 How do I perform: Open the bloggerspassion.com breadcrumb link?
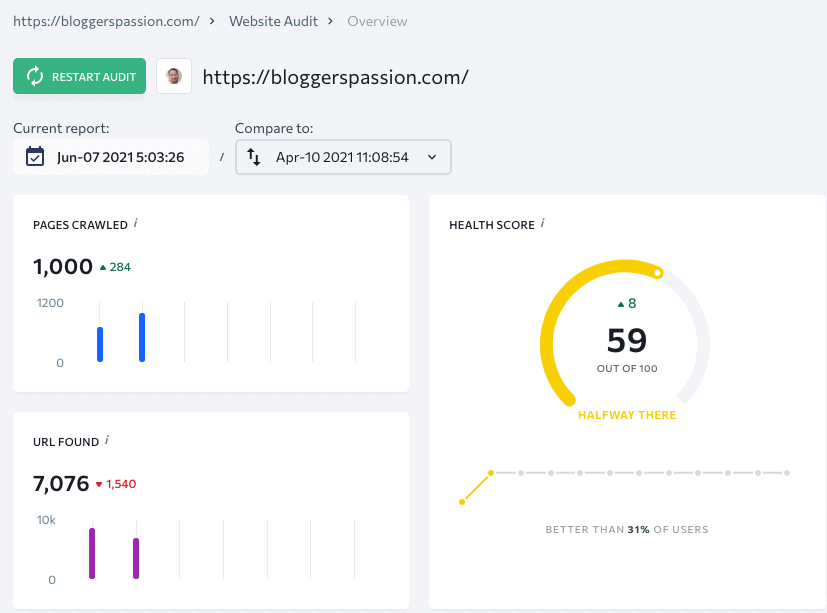pyautogui.click(x=106, y=22)
